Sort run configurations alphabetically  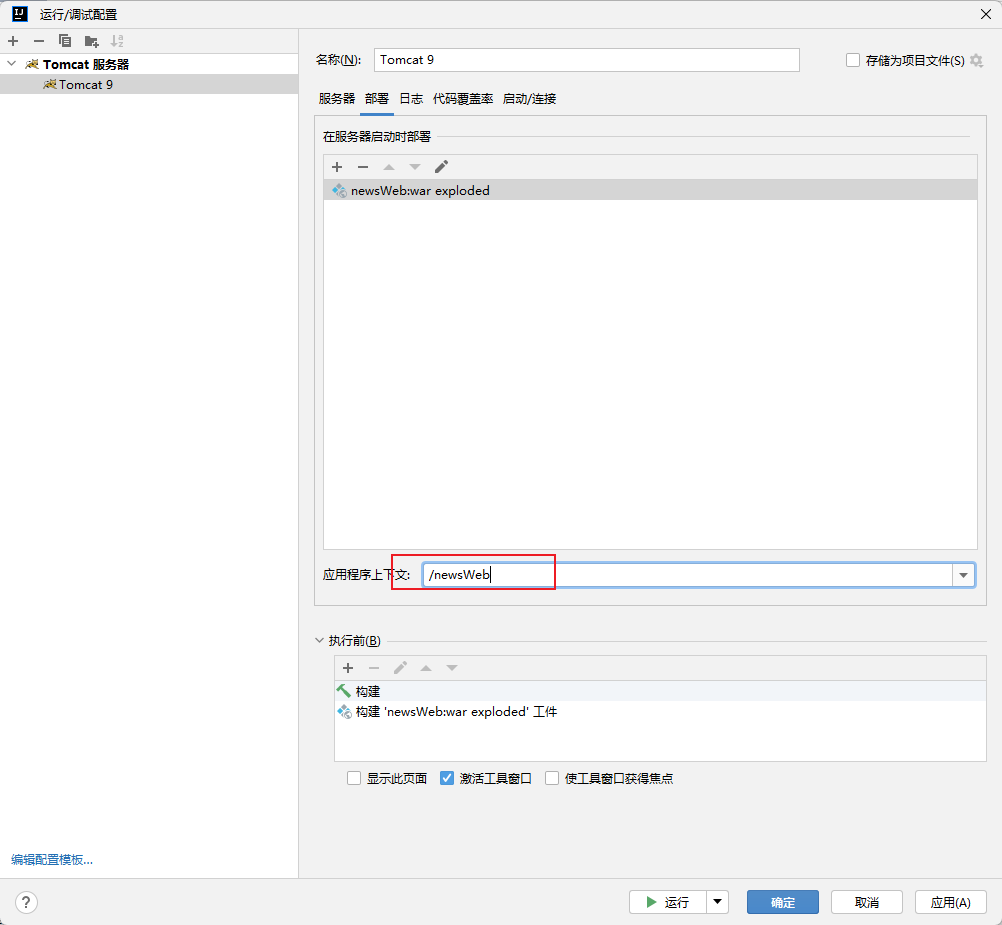coord(117,41)
